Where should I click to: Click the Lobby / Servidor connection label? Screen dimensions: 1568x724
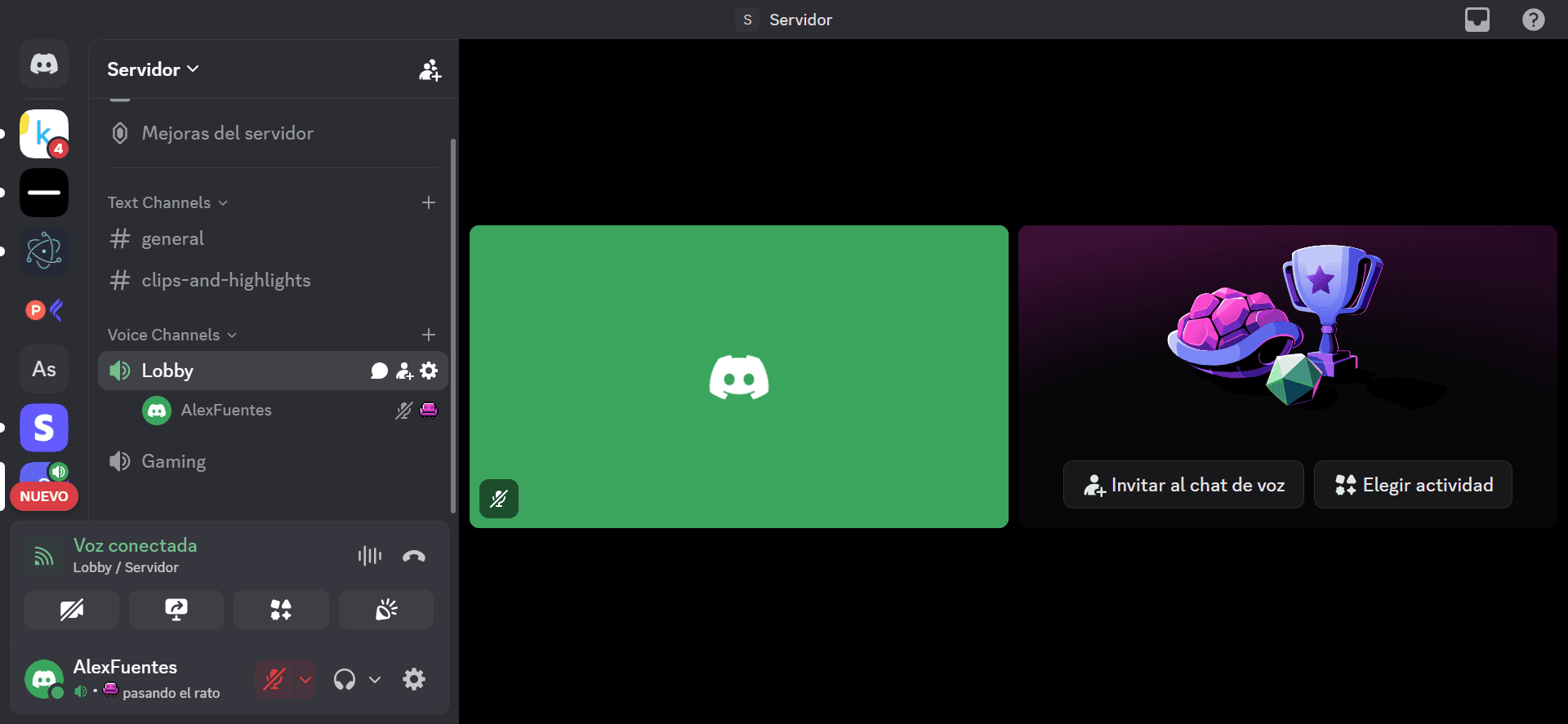126,567
